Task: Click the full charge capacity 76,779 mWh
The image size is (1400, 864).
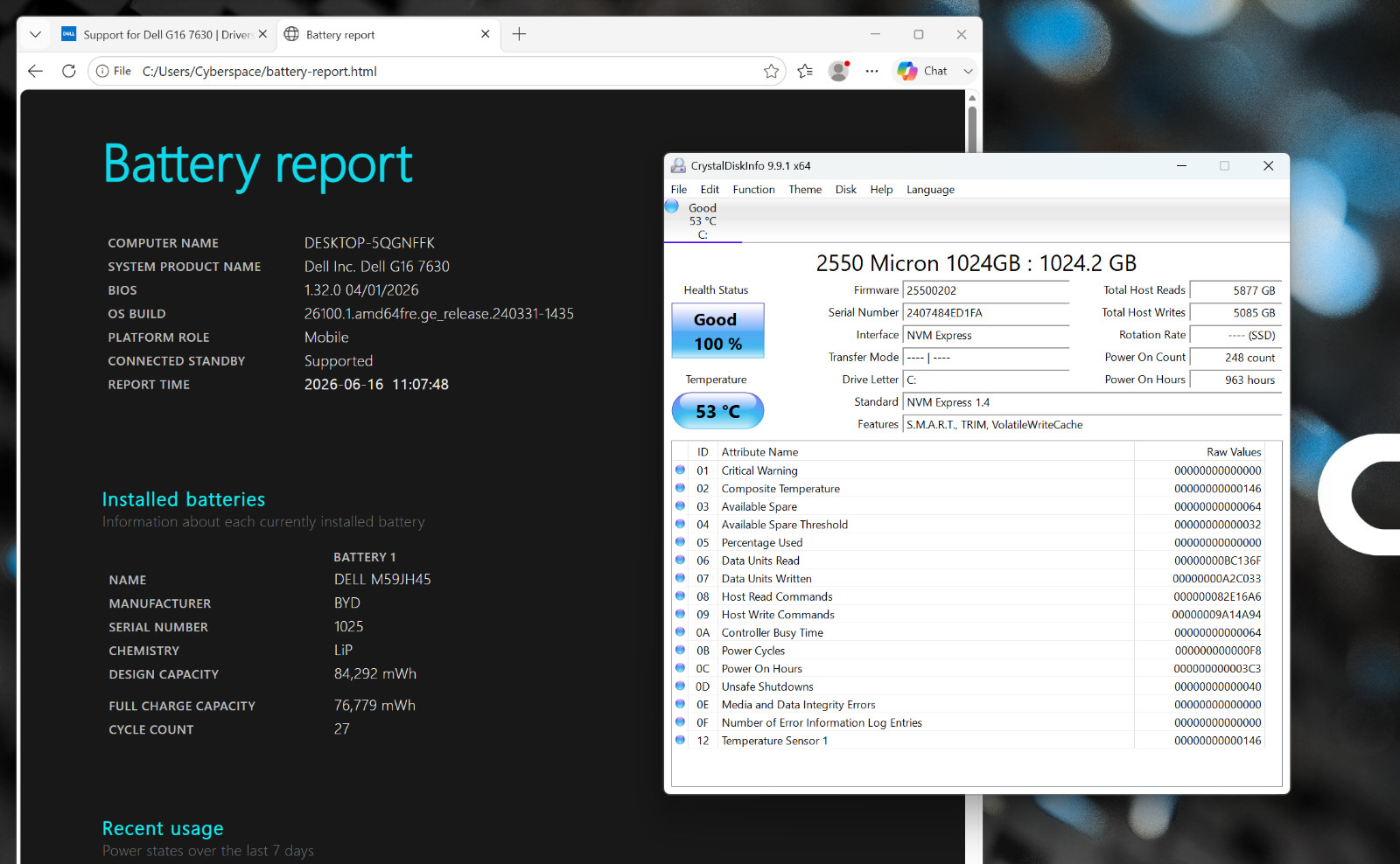Action: (374, 706)
